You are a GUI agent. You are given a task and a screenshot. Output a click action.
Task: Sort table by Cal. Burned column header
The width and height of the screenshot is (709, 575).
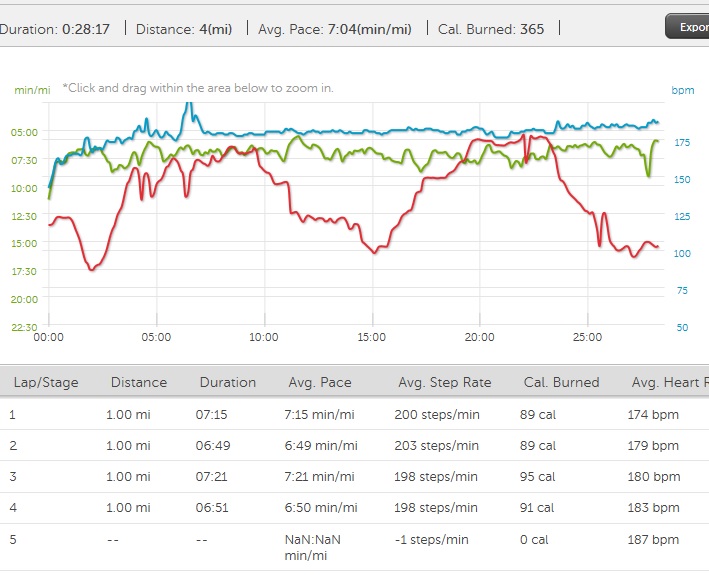[x=561, y=382]
